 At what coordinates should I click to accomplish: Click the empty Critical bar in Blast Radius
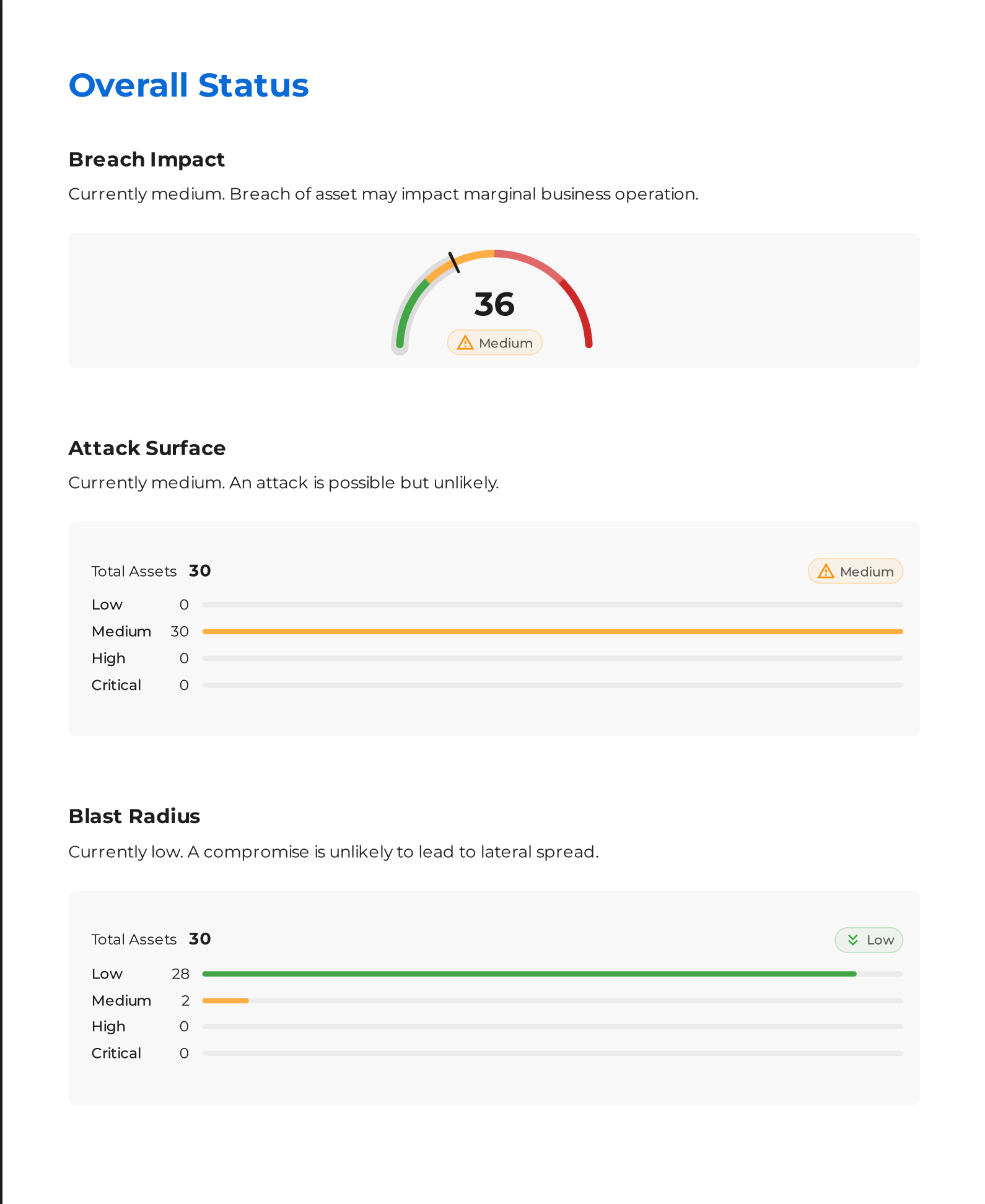pyautogui.click(x=552, y=1053)
